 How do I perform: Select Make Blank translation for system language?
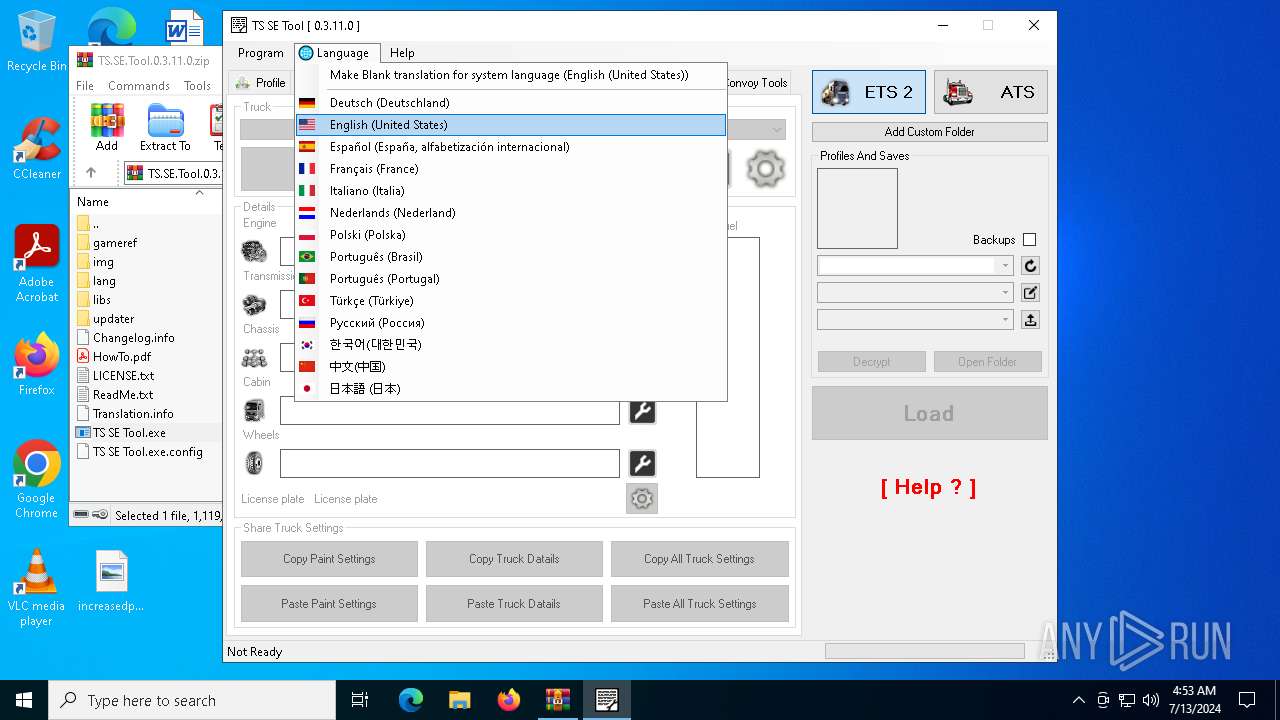(x=510, y=75)
